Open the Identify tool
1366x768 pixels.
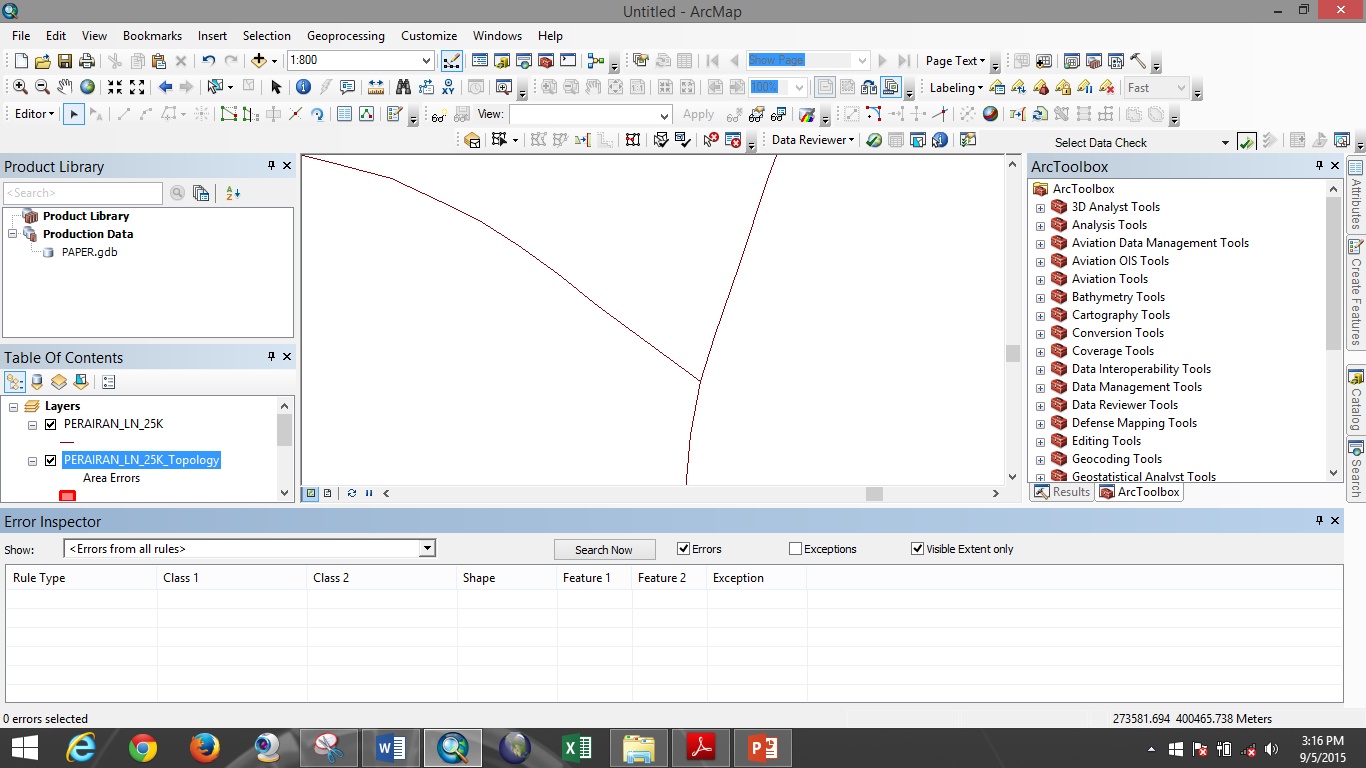point(303,87)
